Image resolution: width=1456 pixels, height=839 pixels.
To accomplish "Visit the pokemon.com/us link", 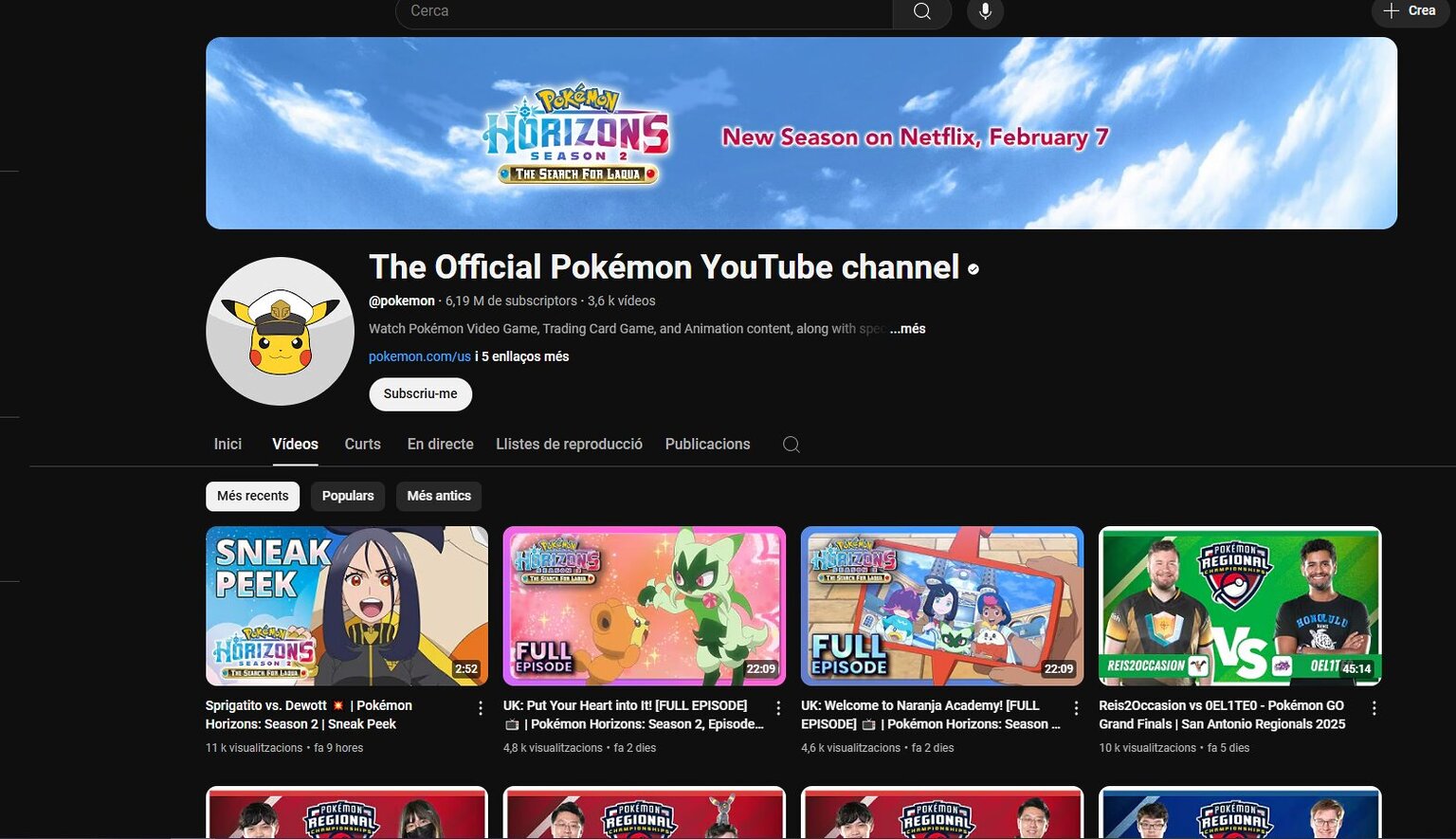I will pos(419,356).
